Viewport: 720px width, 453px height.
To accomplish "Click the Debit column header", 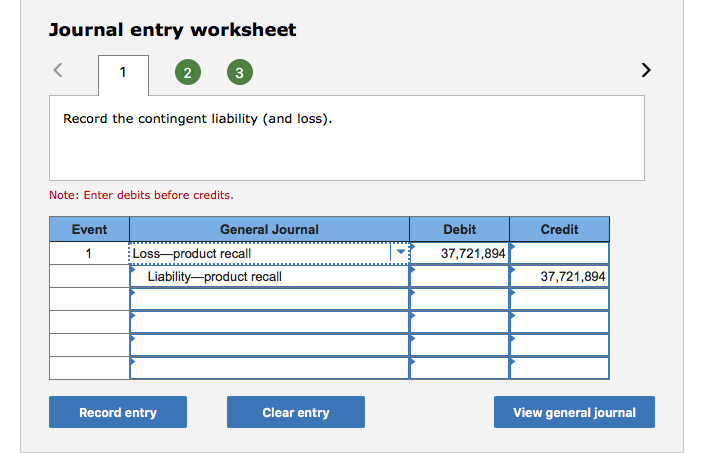I will (x=460, y=229).
